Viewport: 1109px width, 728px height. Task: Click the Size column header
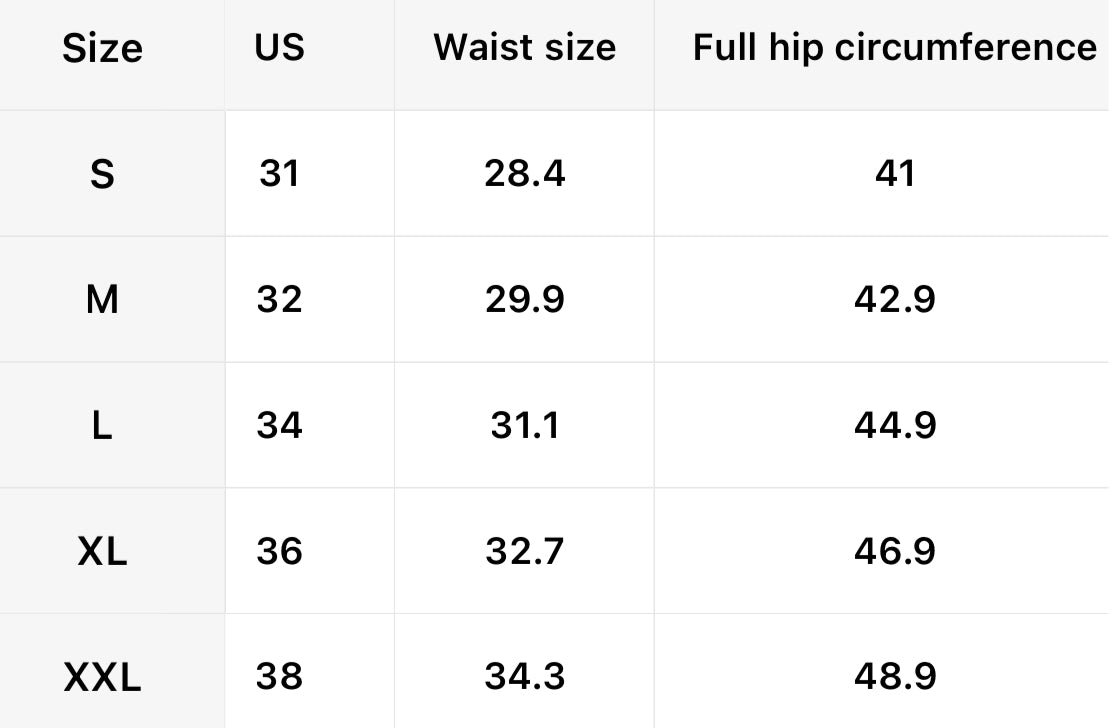(102, 49)
